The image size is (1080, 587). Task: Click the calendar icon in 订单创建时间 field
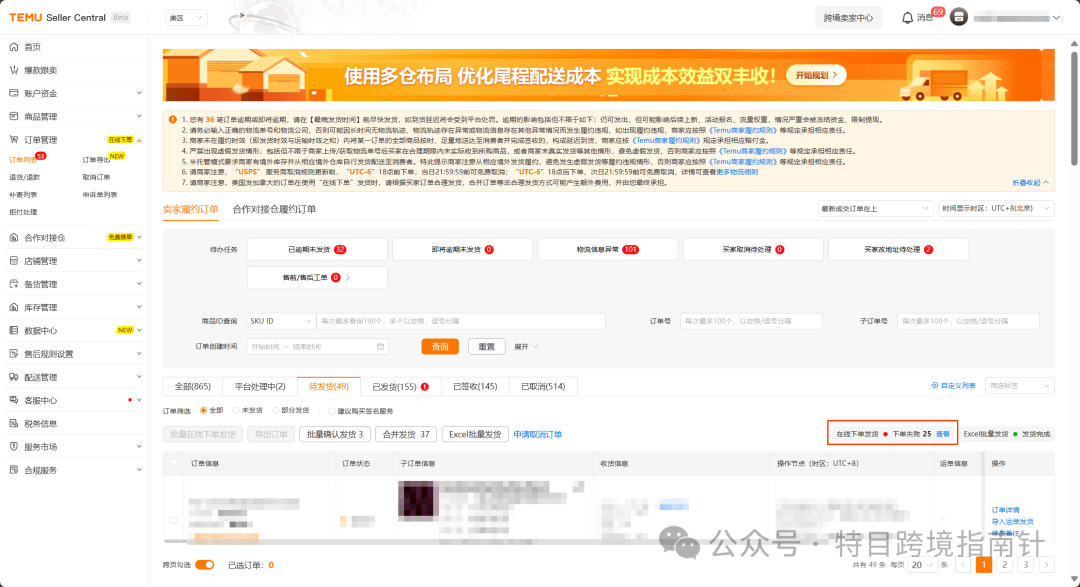380,347
